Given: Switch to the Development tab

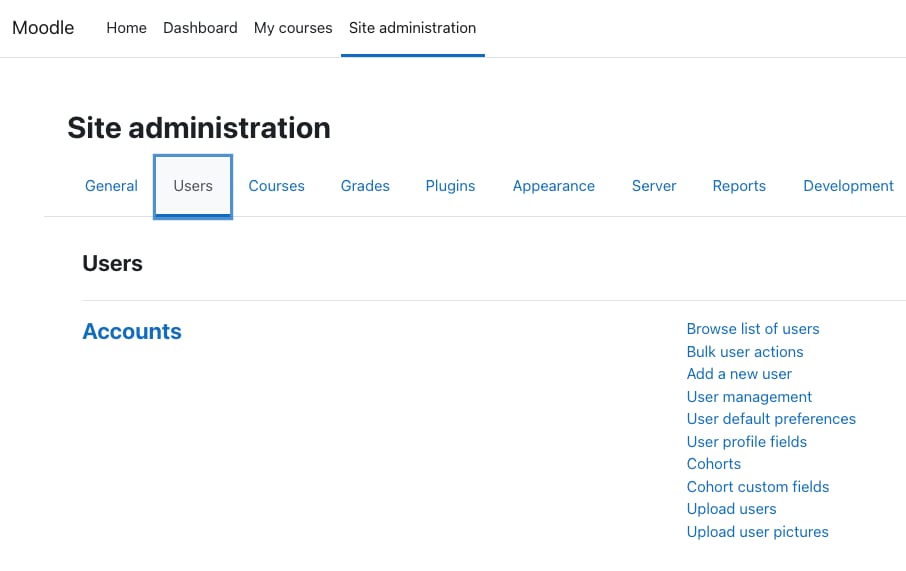Looking at the screenshot, I should (x=848, y=186).
